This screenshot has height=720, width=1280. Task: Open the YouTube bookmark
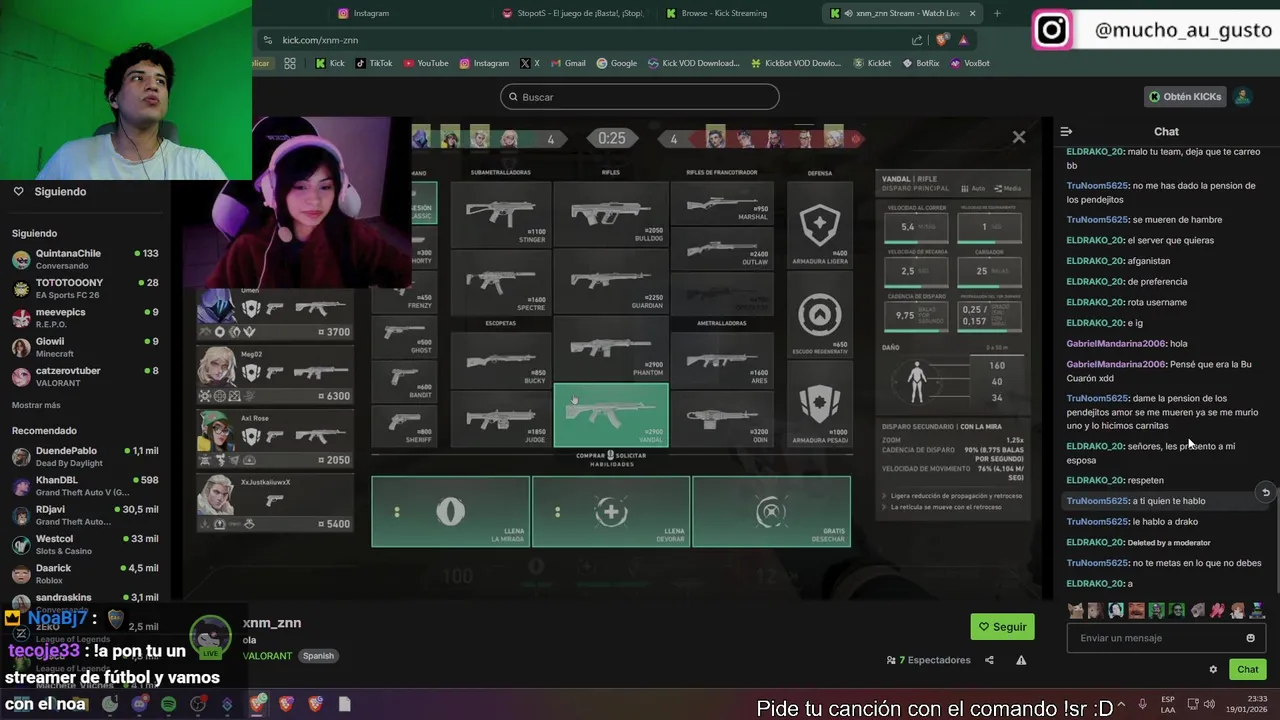426,63
